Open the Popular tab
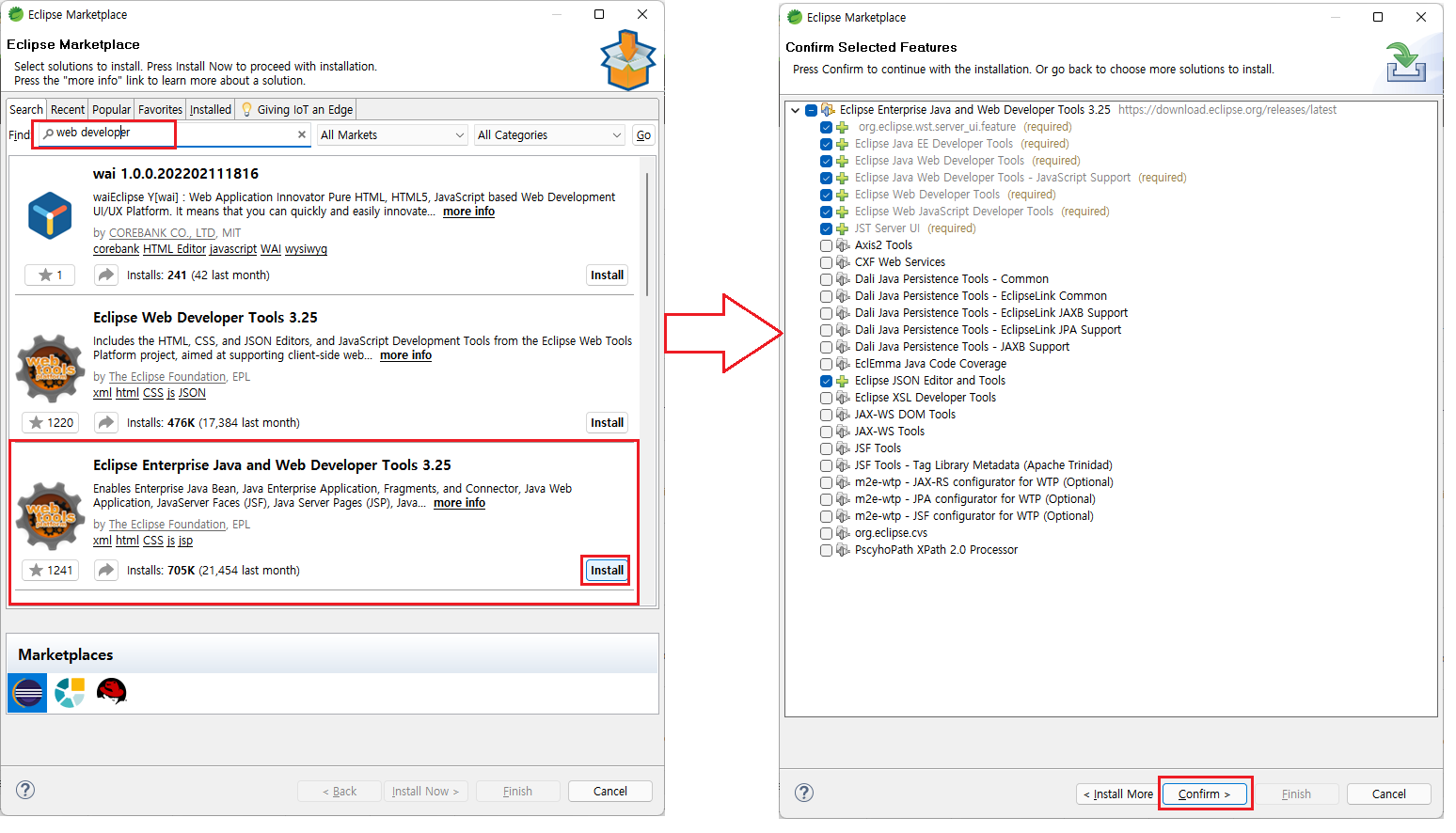This screenshot has height=833, width=1456. pyautogui.click(x=111, y=110)
